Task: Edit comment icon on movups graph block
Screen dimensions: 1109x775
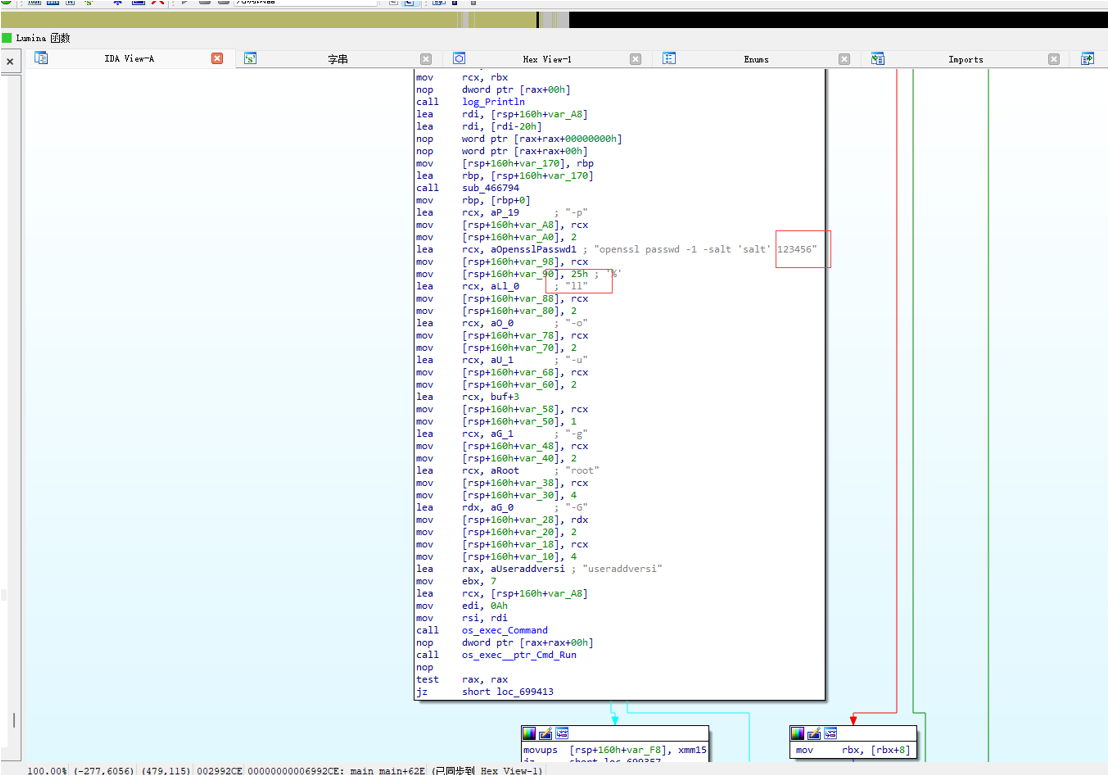Action: pyautogui.click(x=545, y=733)
